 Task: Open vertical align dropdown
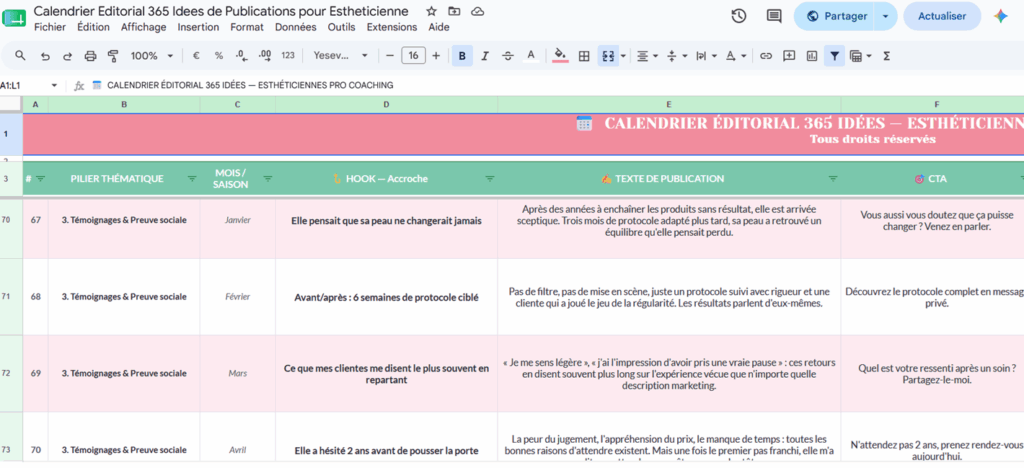[676, 56]
